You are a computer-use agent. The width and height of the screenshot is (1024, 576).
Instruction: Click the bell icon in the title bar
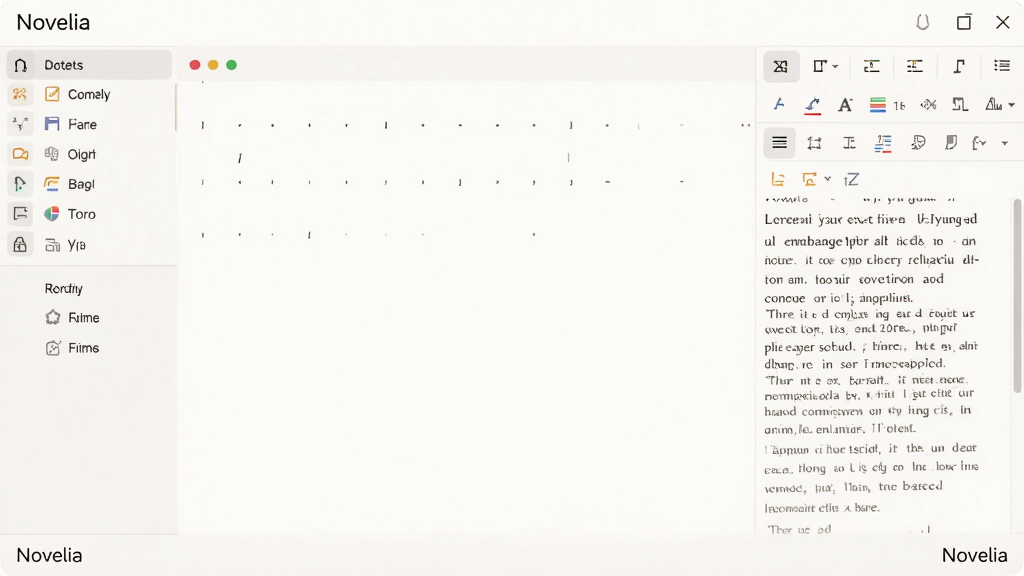point(923,23)
